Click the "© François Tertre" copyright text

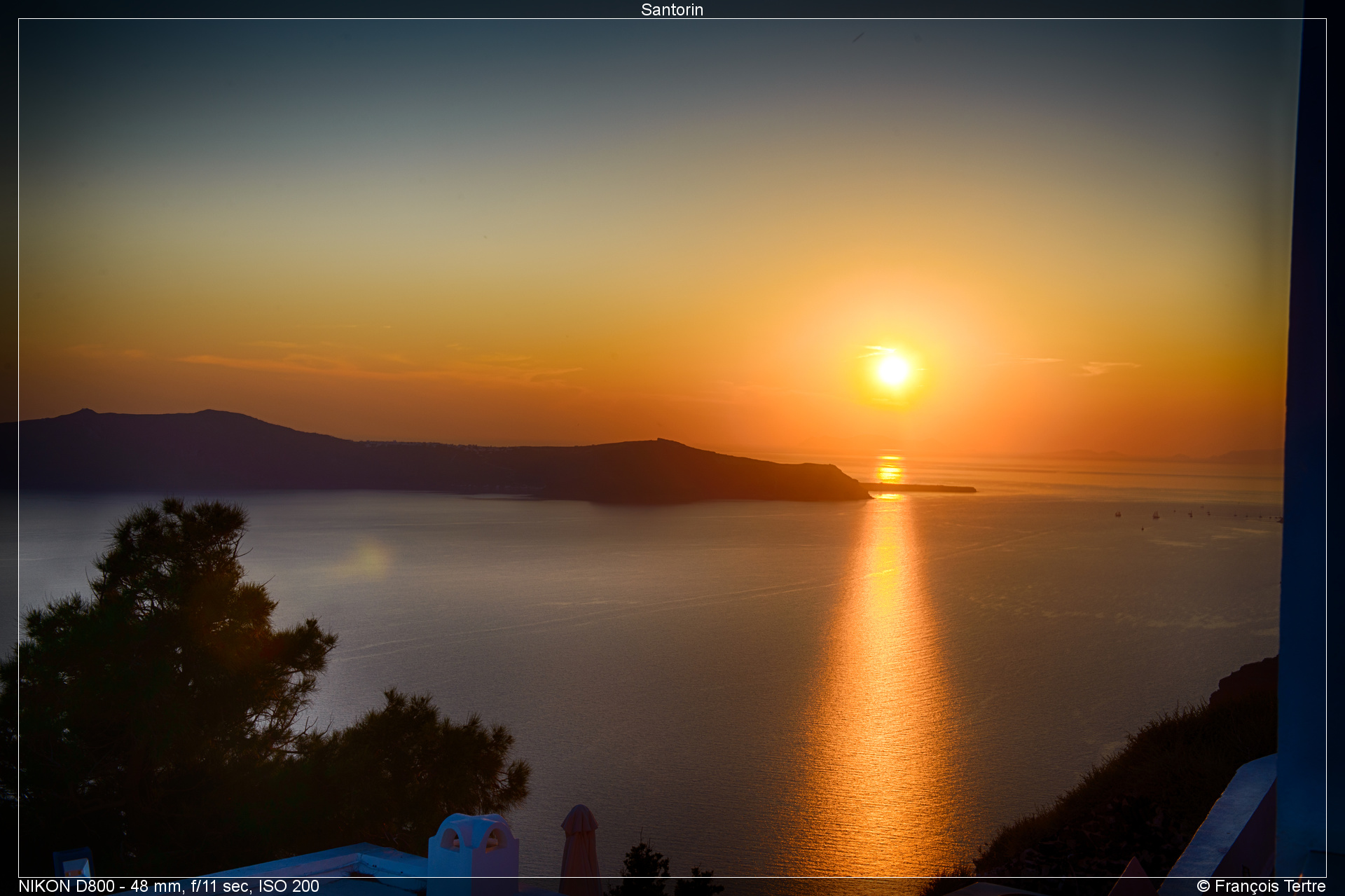1261,886
